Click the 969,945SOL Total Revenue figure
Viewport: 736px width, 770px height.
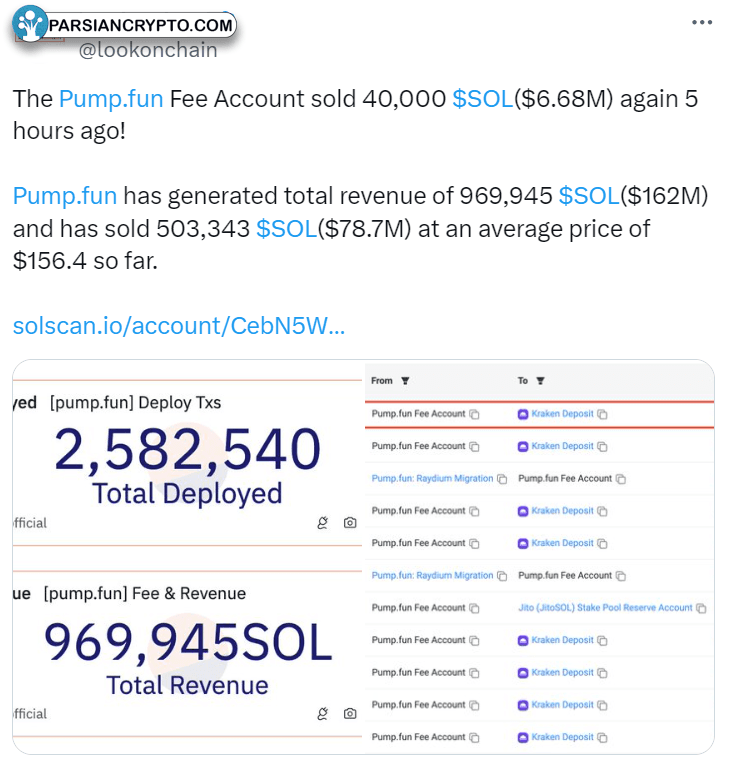(x=188, y=642)
